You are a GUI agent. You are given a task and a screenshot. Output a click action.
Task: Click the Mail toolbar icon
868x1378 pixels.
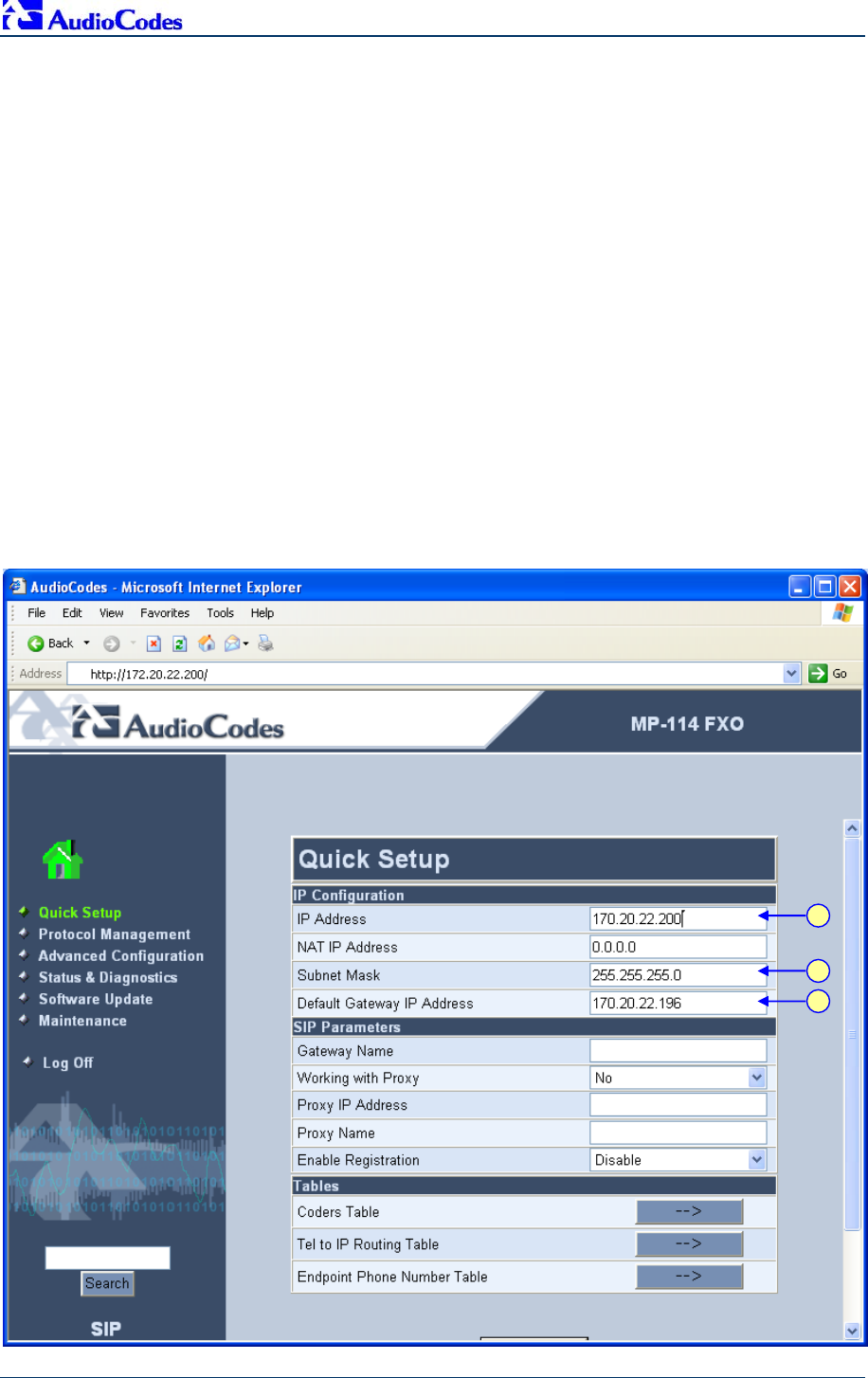coord(232,644)
